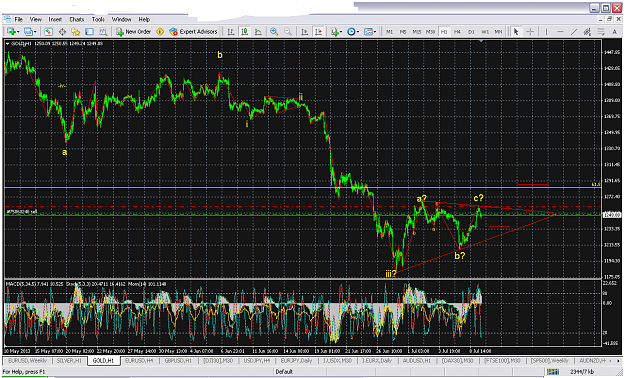Image resolution: width=625 pixels, height=378 pixels.
Task: Set the timeframe to H4
Action: click(x=458, y=32)
